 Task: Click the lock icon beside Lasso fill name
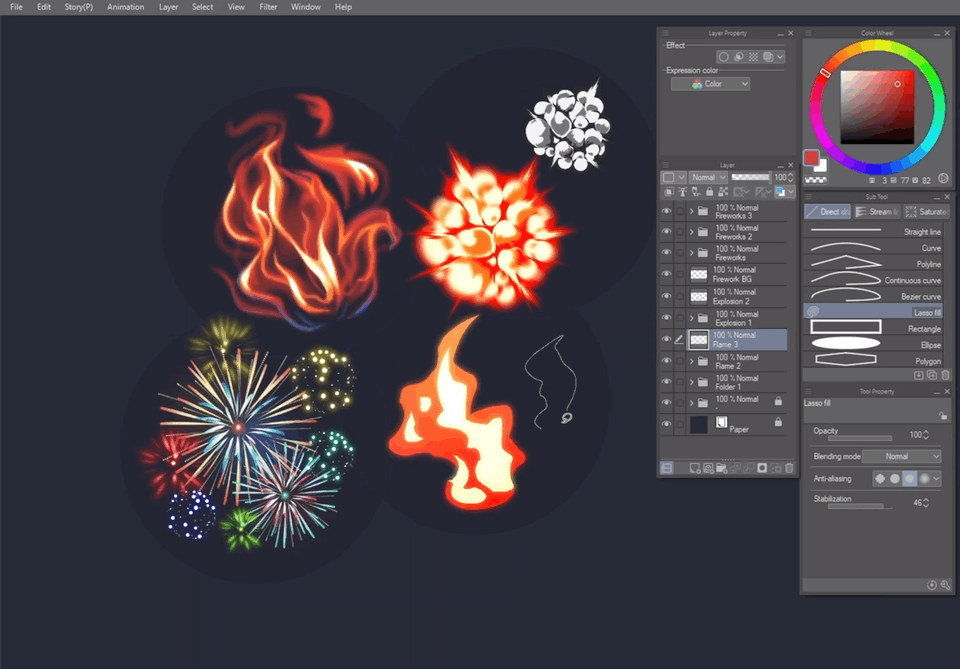pos(943,416)
